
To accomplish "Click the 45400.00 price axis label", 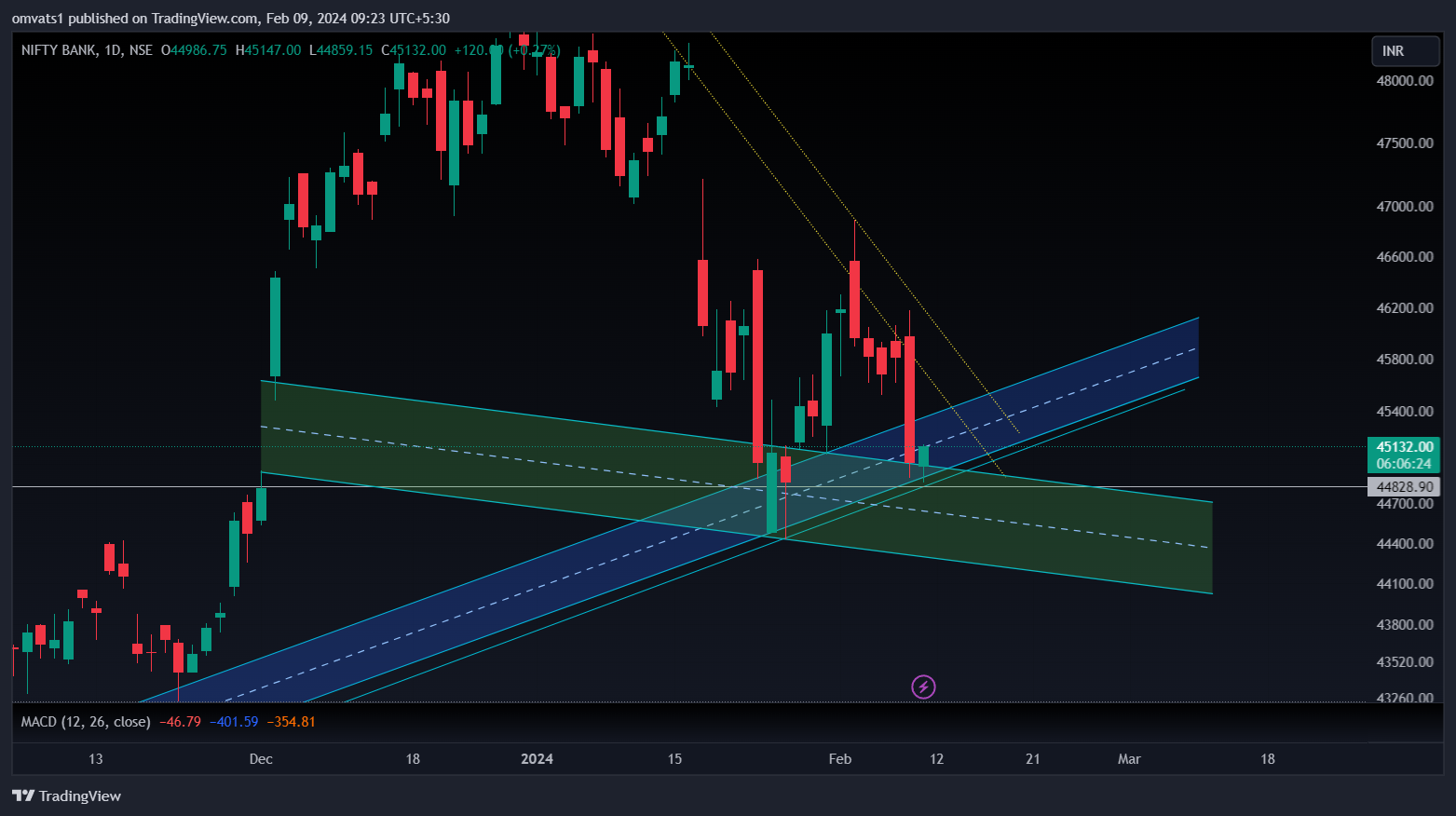I will 1405,412.
